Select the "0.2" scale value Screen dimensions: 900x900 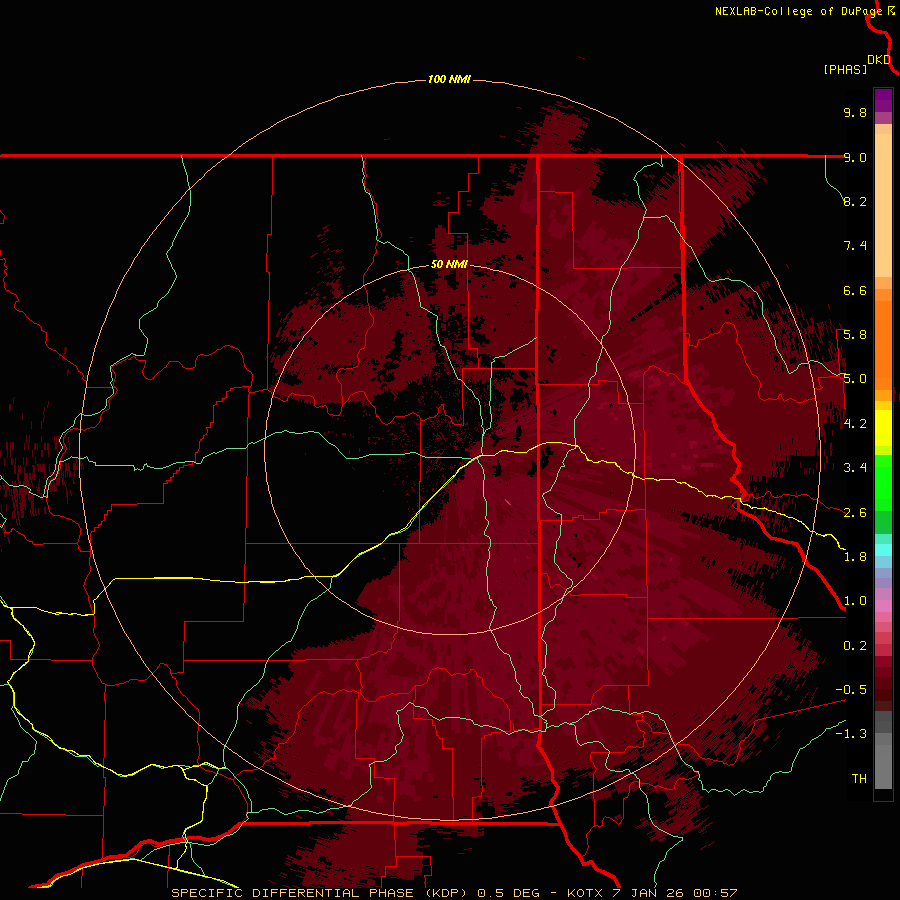855,646
